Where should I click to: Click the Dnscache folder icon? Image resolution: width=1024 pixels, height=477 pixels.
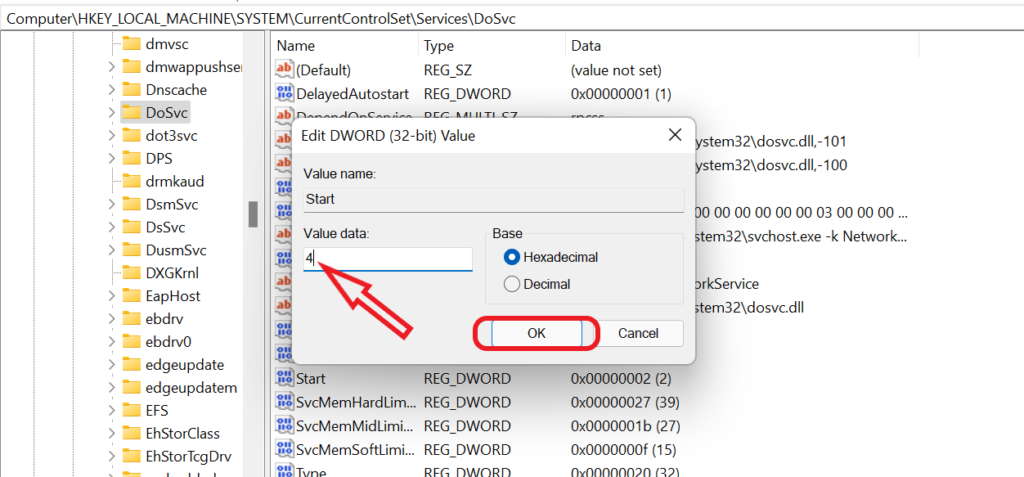pos(131,90)
